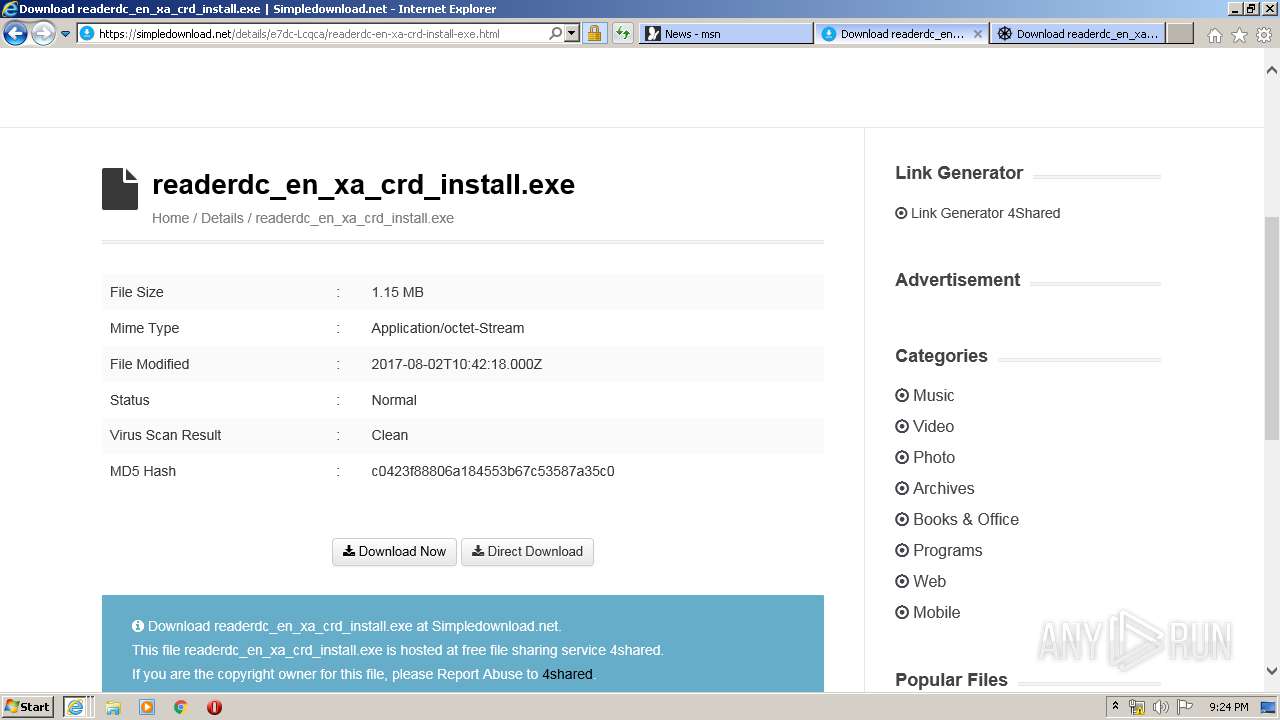The height and width of the screenshot is (720, 1280).
Task: Restore down the Internet Explorer window
Action: 1251,9
